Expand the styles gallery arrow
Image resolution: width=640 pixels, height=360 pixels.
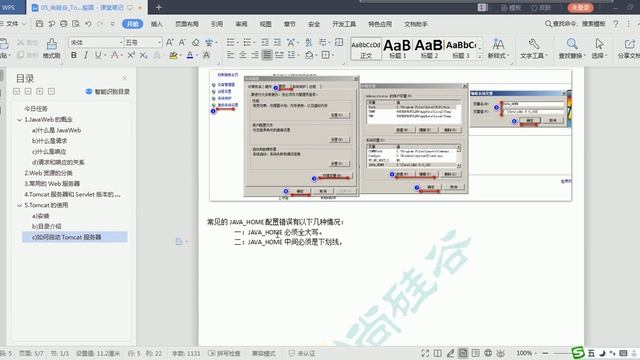coord(480,56)
